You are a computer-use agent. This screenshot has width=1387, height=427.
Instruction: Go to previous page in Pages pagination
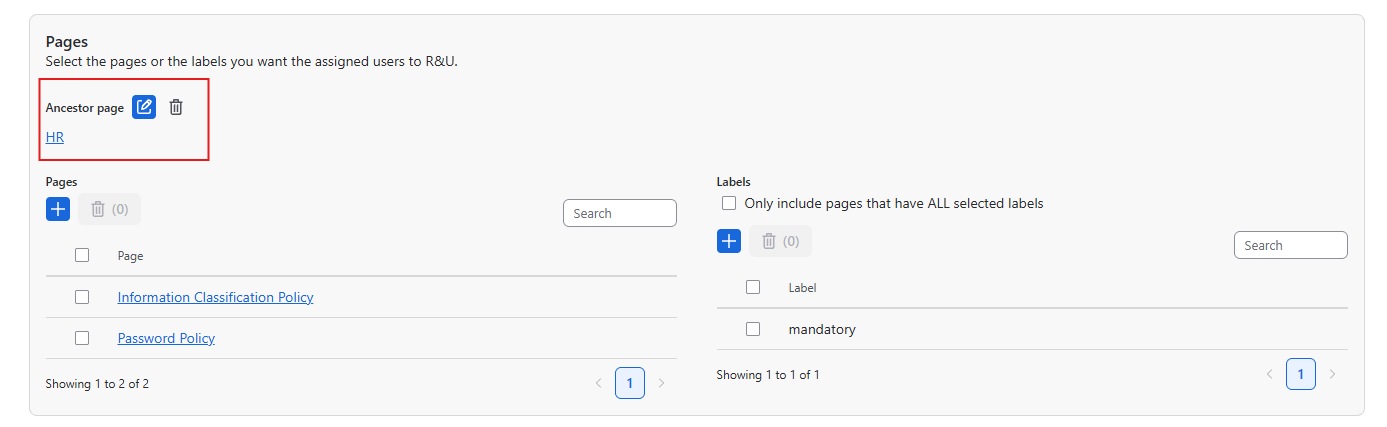coord(599,383)
